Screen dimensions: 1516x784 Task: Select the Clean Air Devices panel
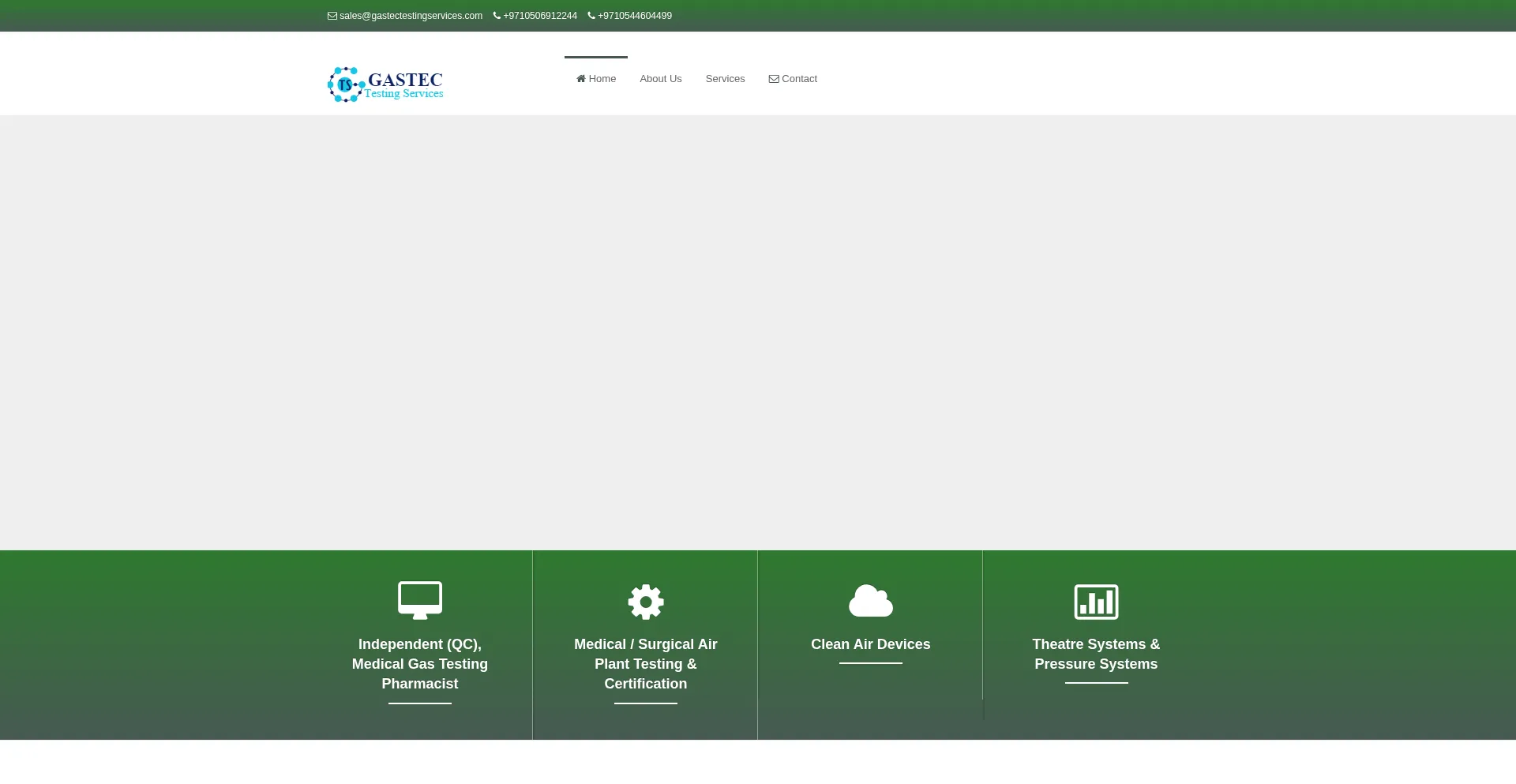pyautogui.click(x=870, y=644)
